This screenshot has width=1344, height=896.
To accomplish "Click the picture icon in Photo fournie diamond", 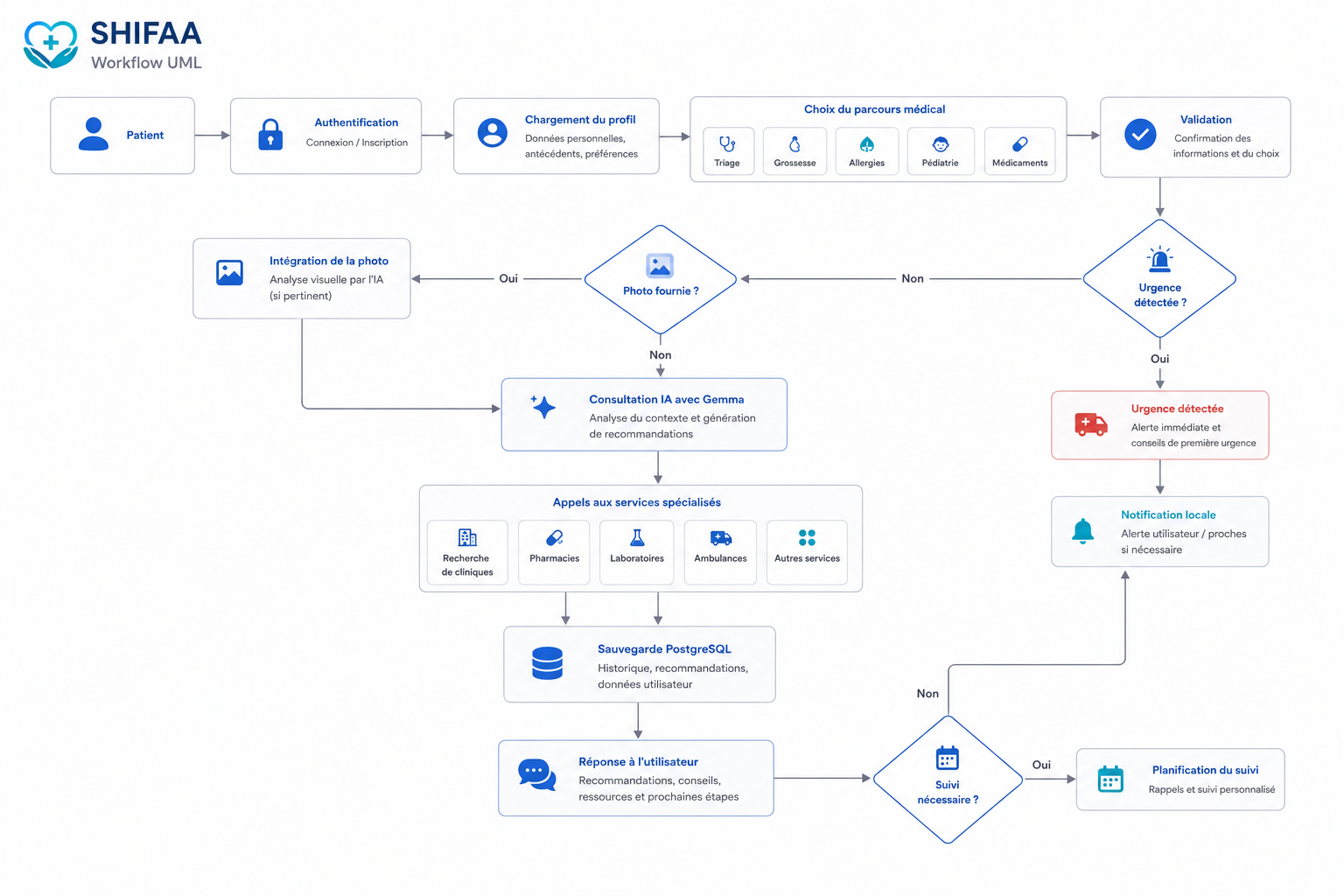I will (x=660, y=265).
